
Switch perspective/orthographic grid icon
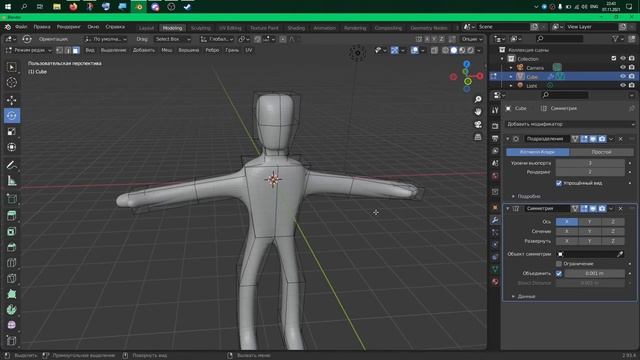(478, 137)
